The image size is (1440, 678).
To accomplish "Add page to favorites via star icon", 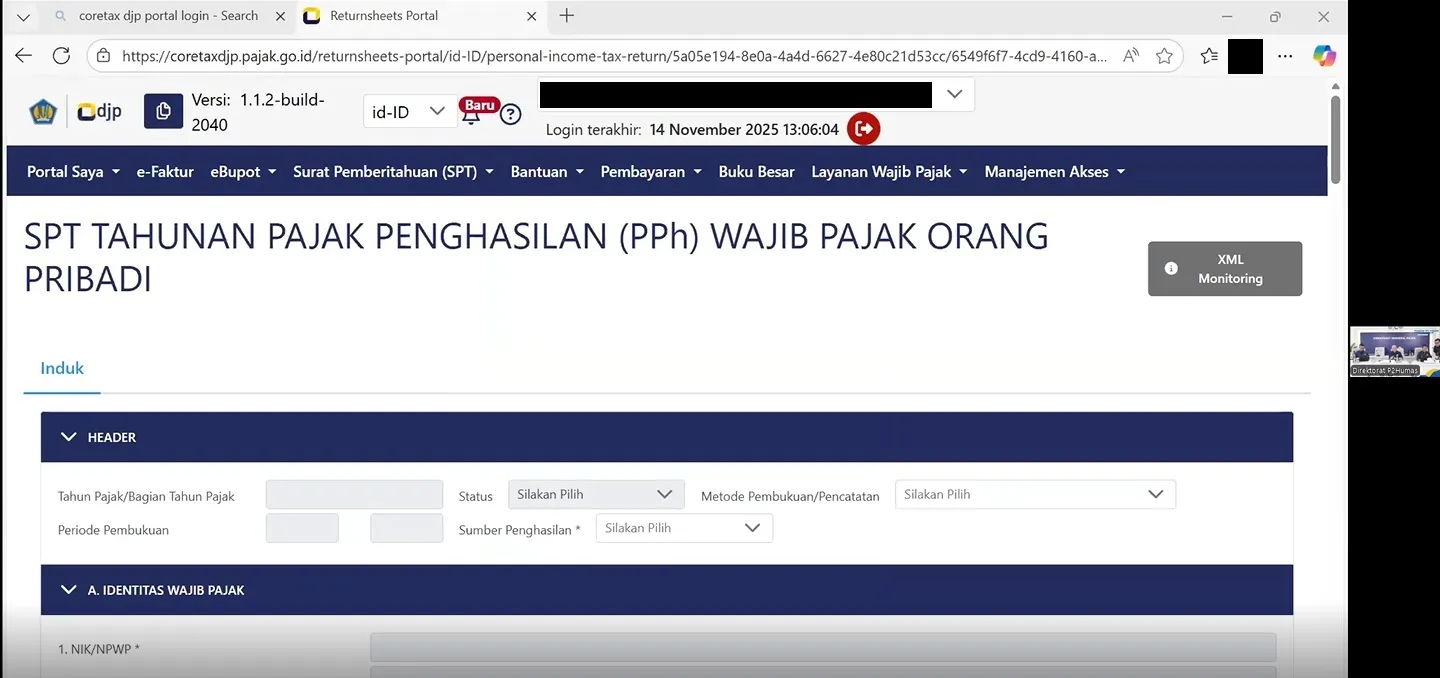I will pos(1164,56).
